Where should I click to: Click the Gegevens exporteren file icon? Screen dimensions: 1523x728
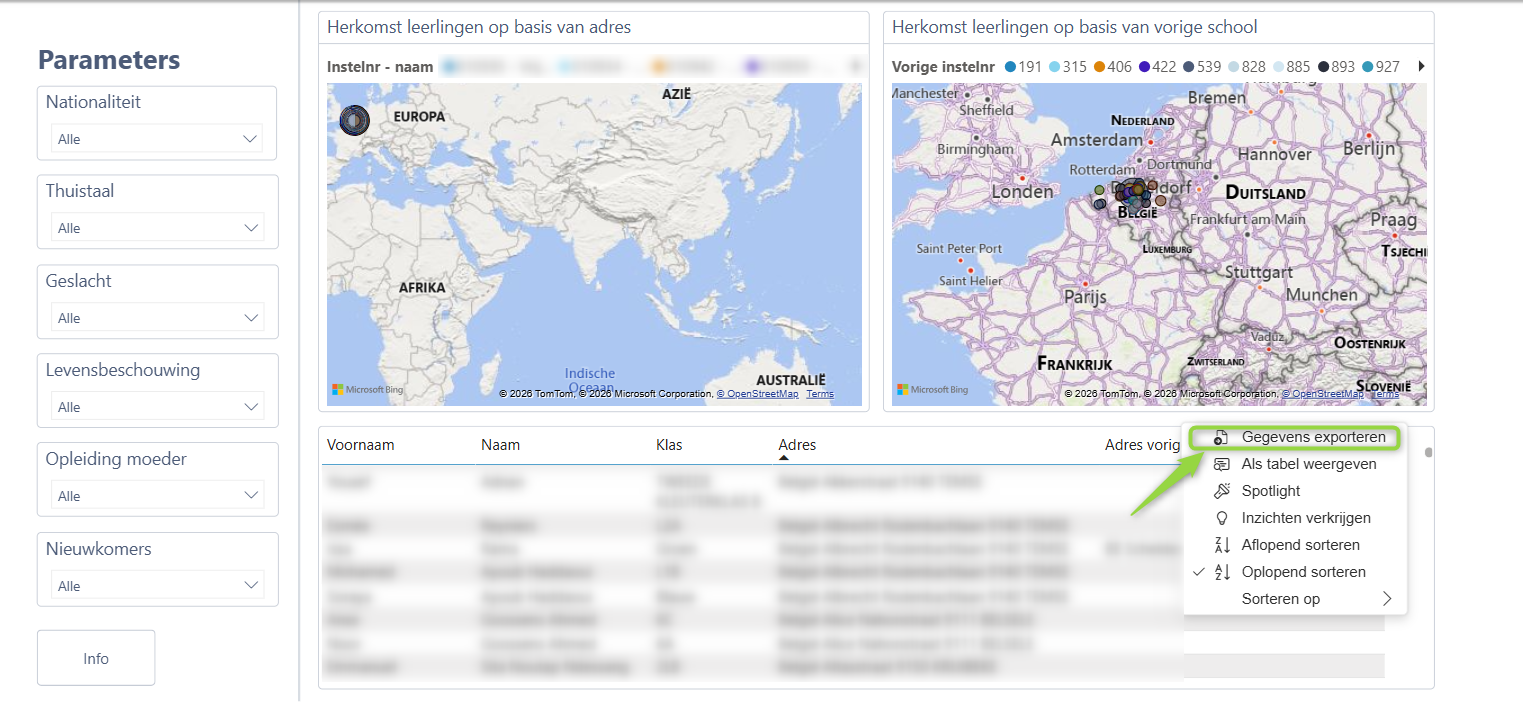coord(1221,438)
